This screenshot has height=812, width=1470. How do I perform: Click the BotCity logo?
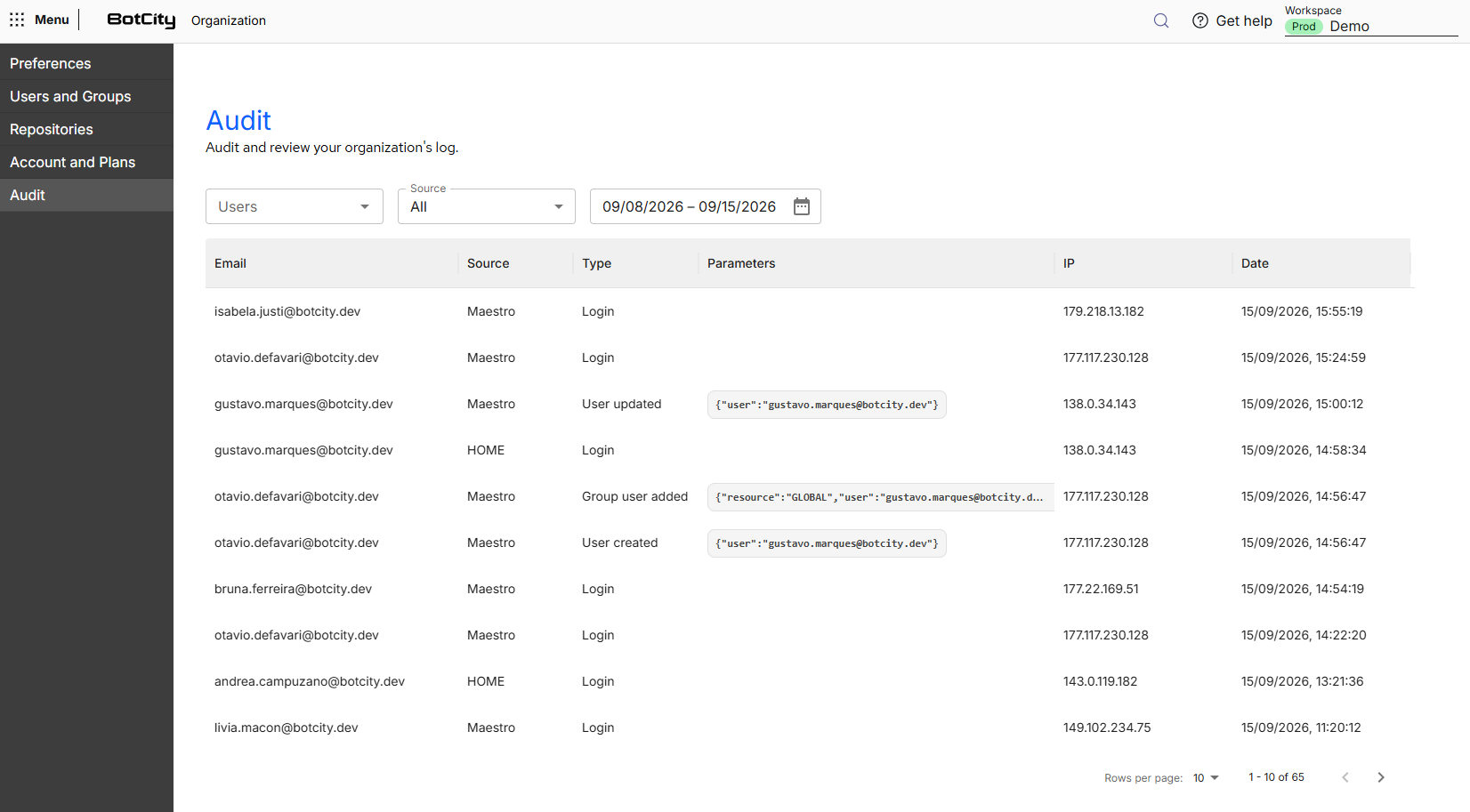click(x=141, y=20)
